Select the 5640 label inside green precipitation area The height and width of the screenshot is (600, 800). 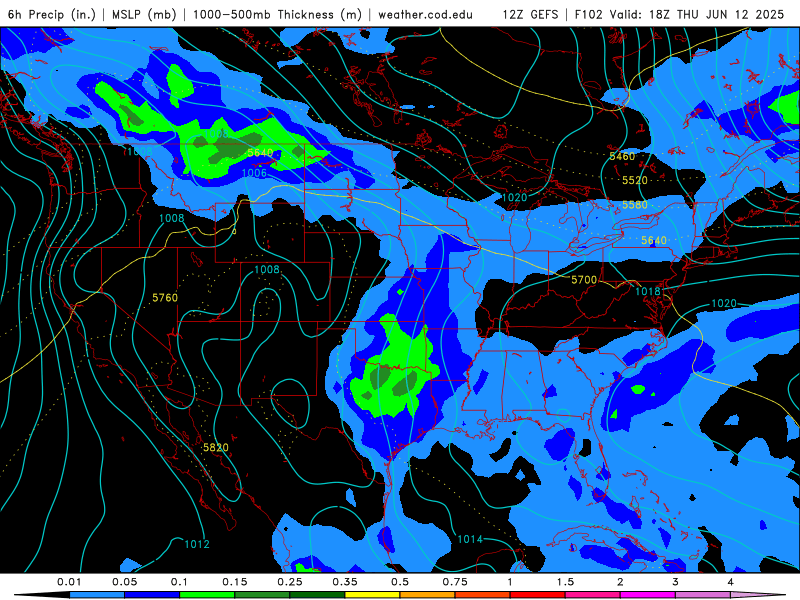pyautogui.click(x=260, y=153)
